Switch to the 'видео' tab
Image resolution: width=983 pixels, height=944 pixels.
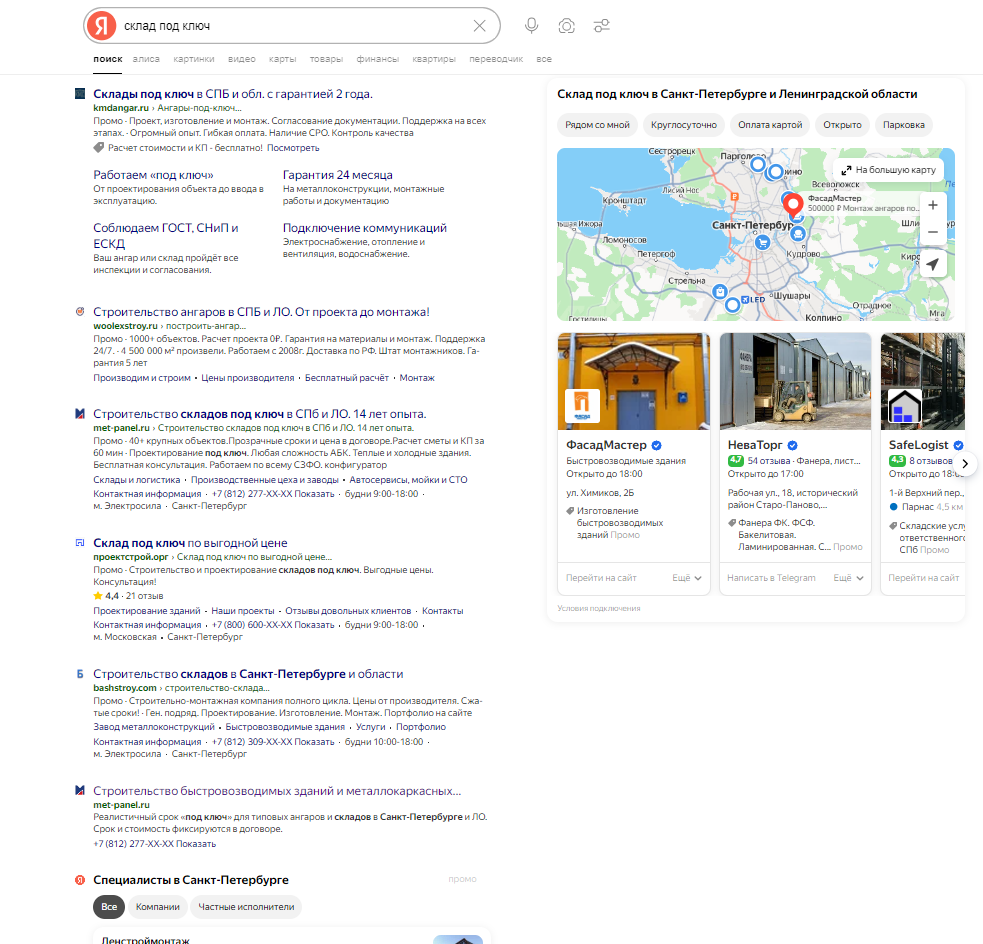[242, 59]
